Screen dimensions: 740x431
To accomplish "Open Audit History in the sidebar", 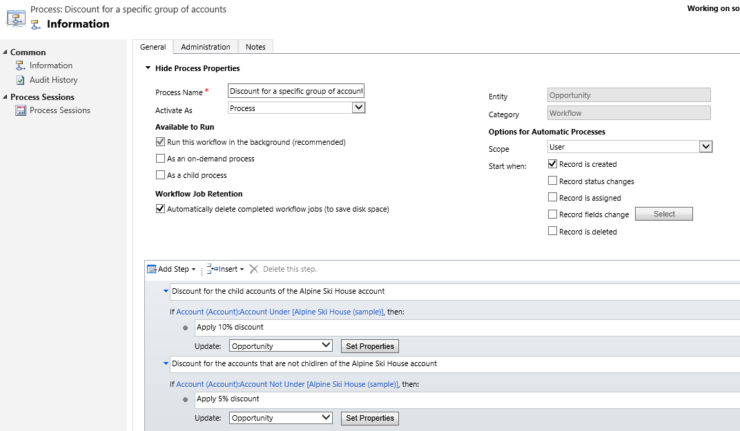I will pos(53,80).
